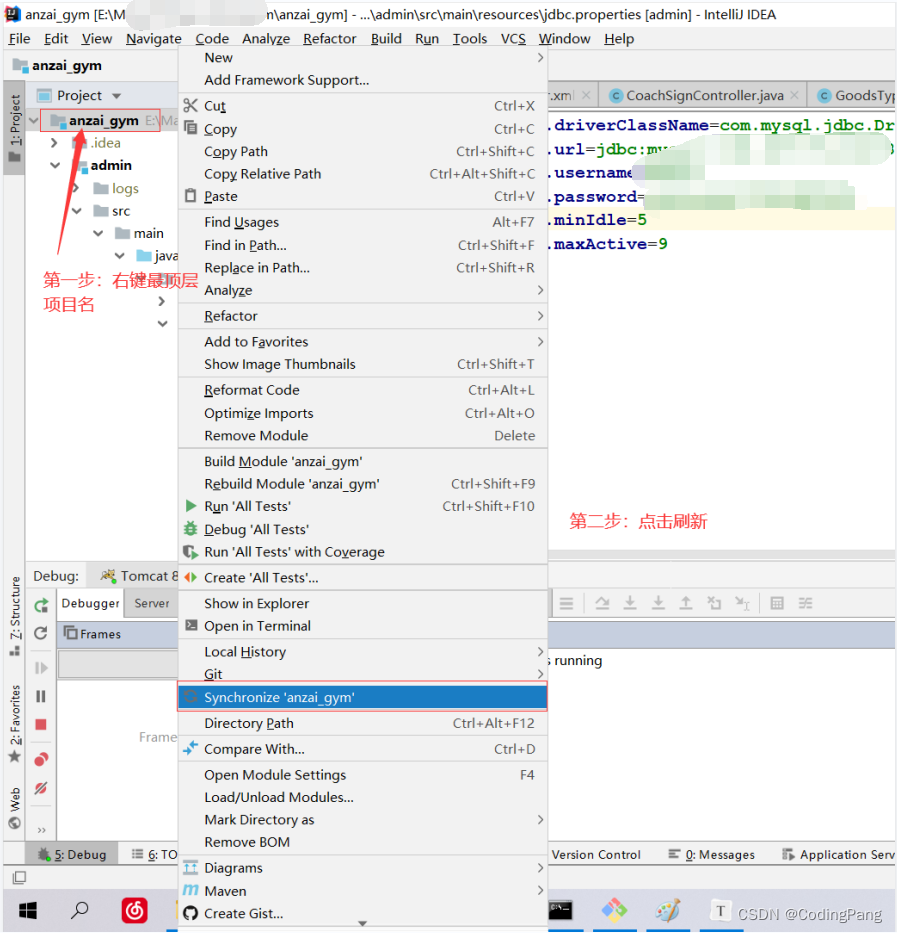Click the green Run 'All Tests' arrow icon
897x933 pixels.
190,506
